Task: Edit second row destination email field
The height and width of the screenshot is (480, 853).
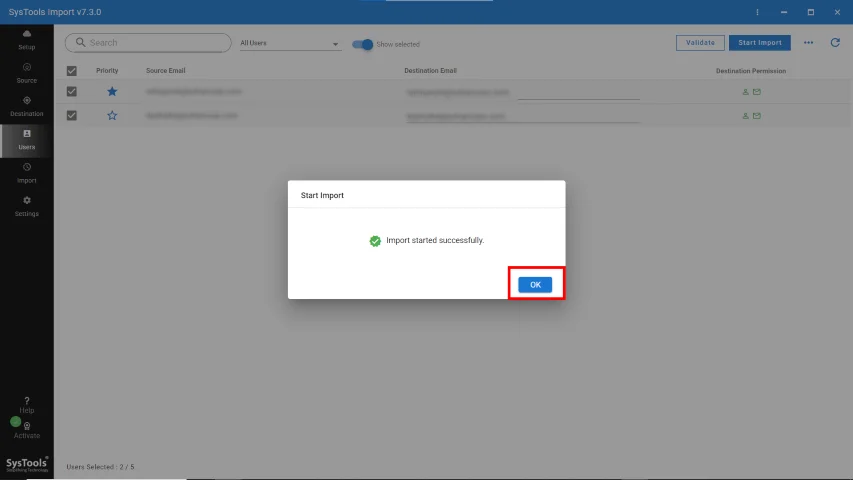Action: point(522,116)
